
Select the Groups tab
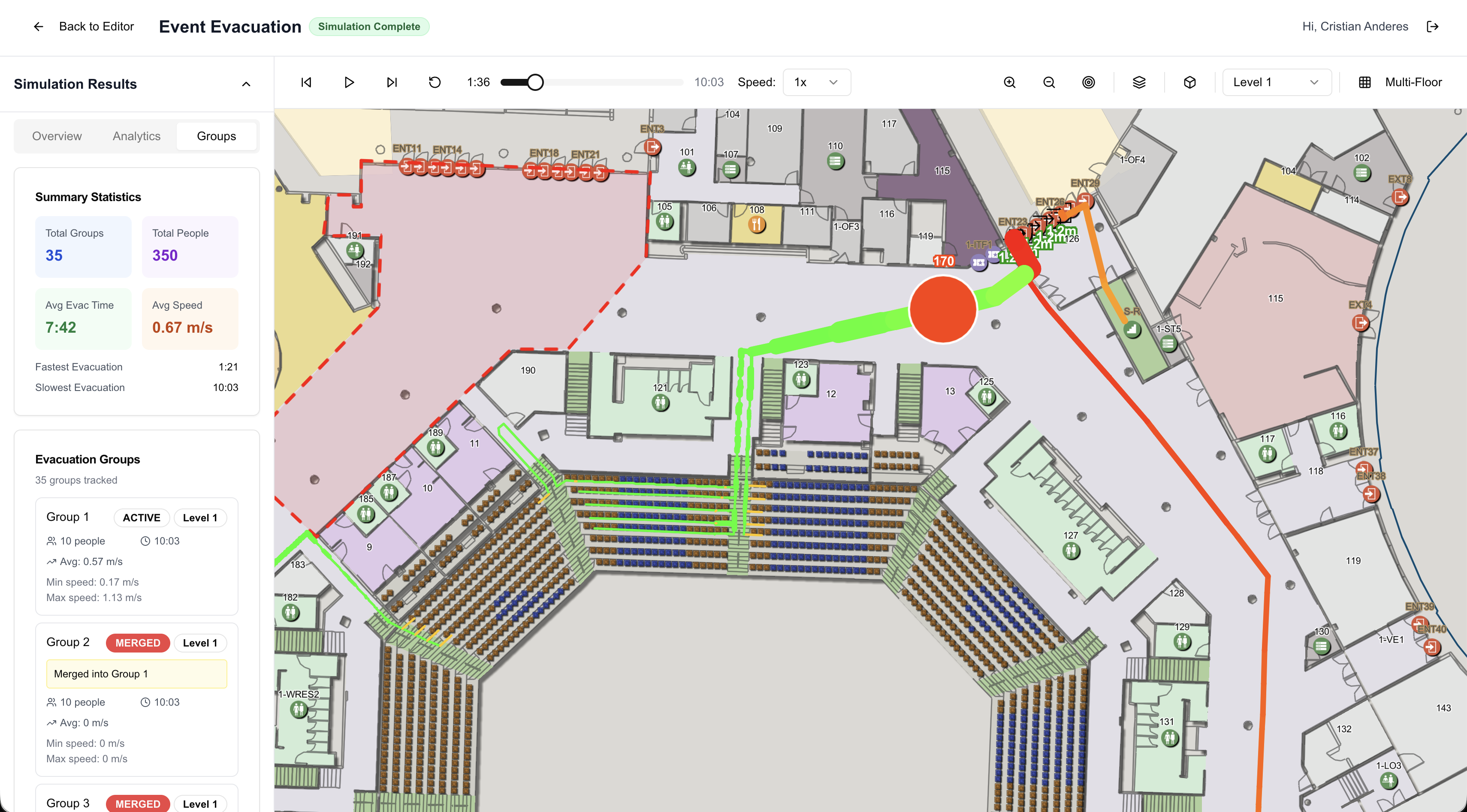click(217, 136)
